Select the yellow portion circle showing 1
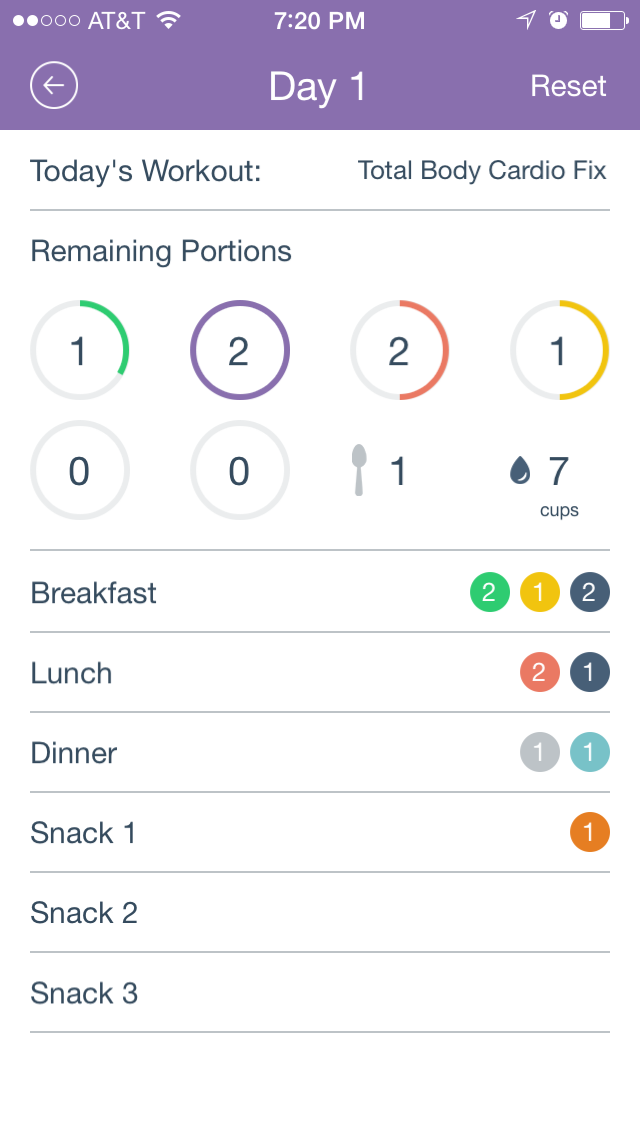The height and width of the screenshot is (1136, 640). coord(560,350)
